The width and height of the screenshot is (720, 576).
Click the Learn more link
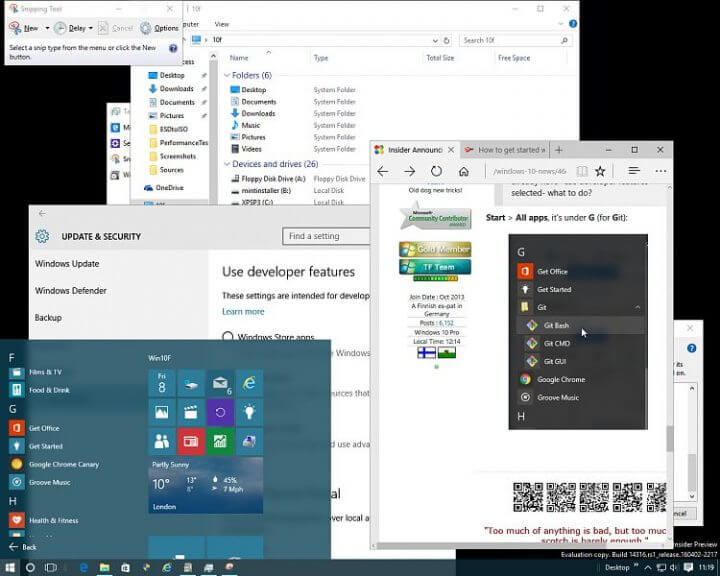point(243,311)
